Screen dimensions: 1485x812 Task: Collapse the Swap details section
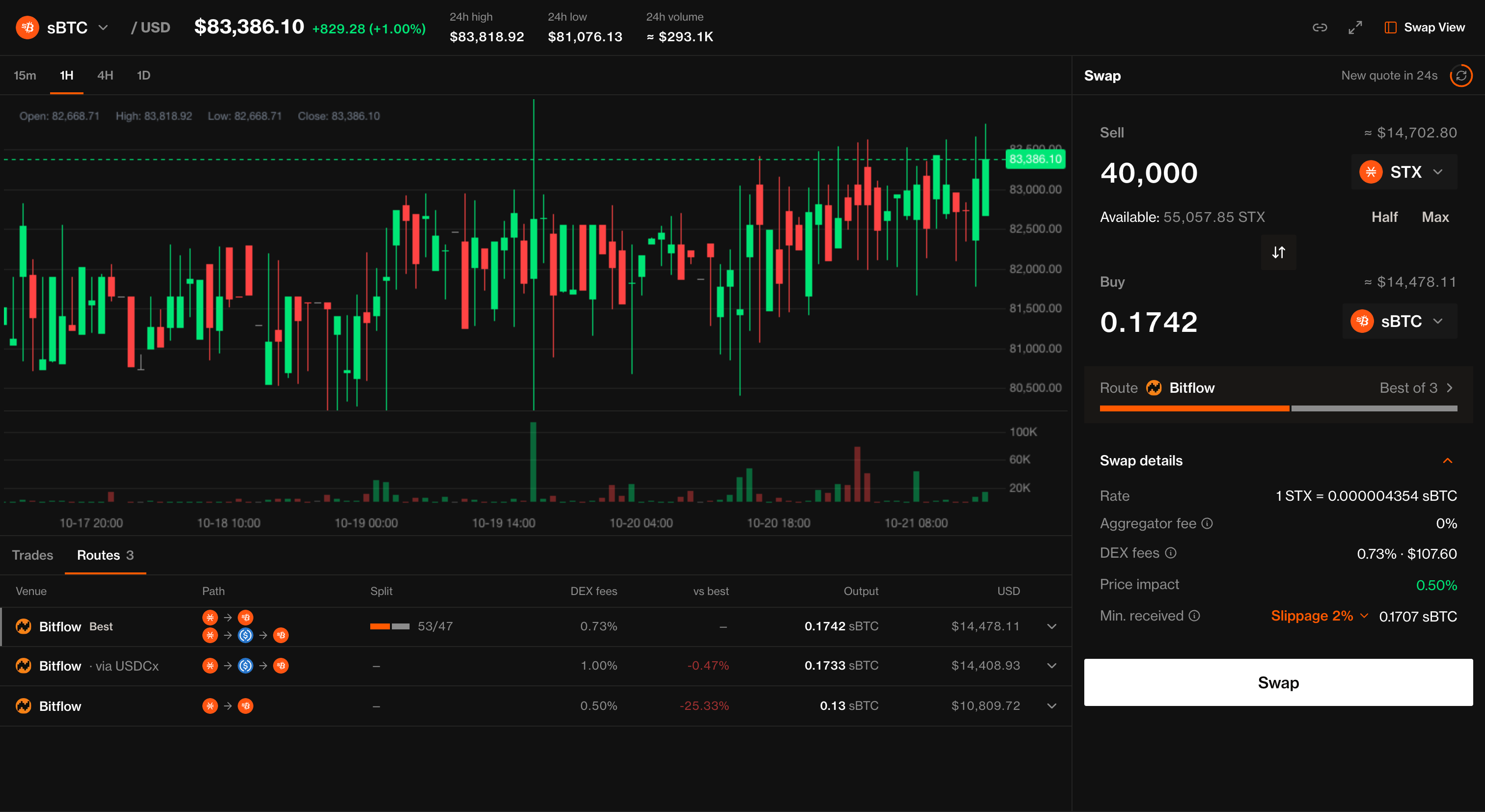click(1447, 460)
